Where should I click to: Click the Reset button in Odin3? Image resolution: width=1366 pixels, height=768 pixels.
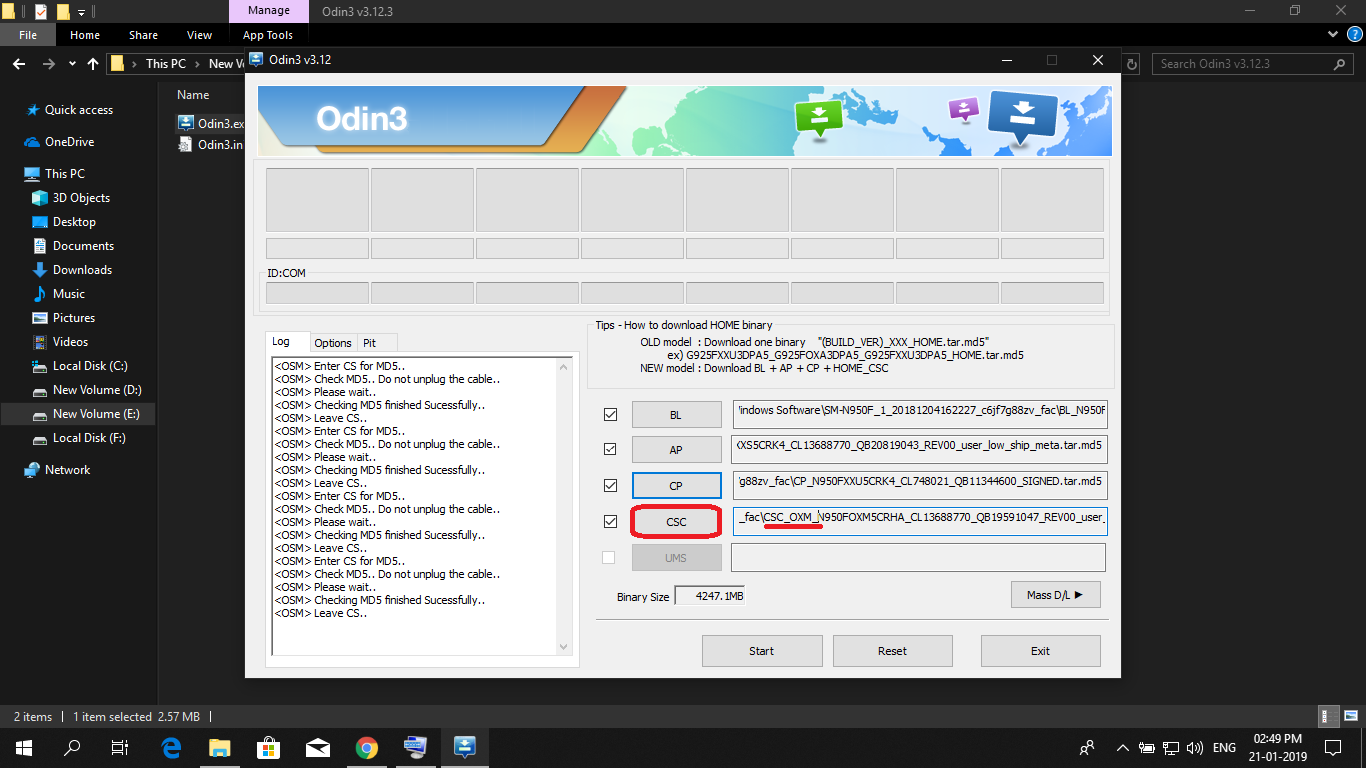[892, 651]
